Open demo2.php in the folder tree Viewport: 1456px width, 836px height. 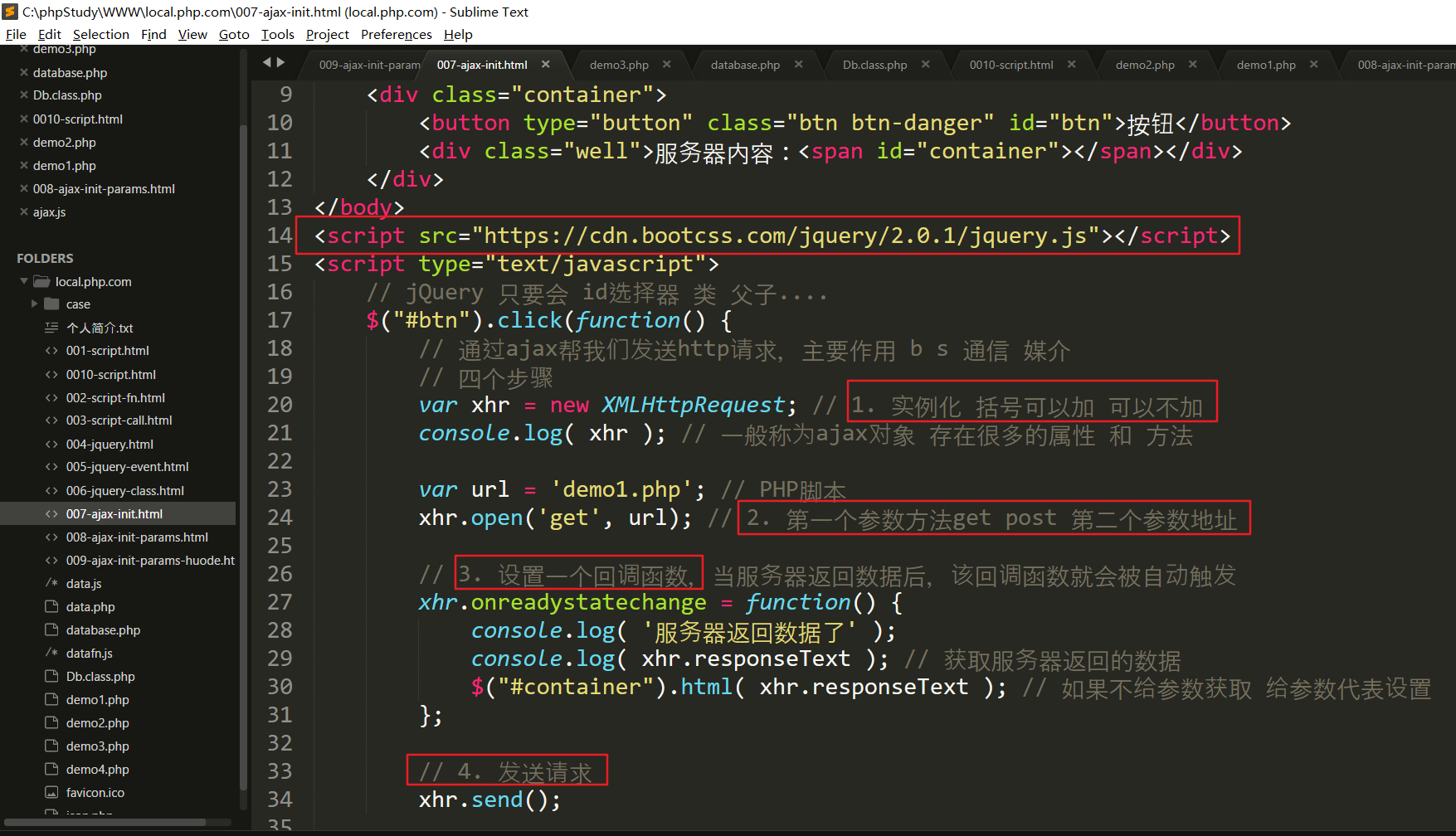click(97, 723)
